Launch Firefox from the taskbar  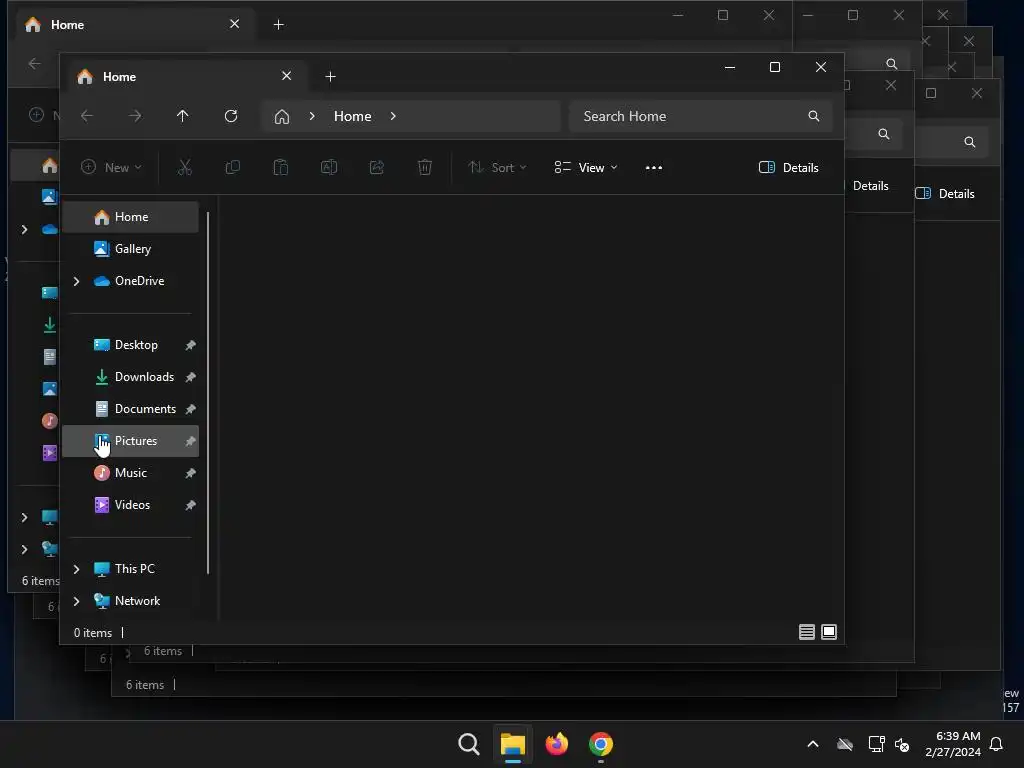tap(556, 744)
